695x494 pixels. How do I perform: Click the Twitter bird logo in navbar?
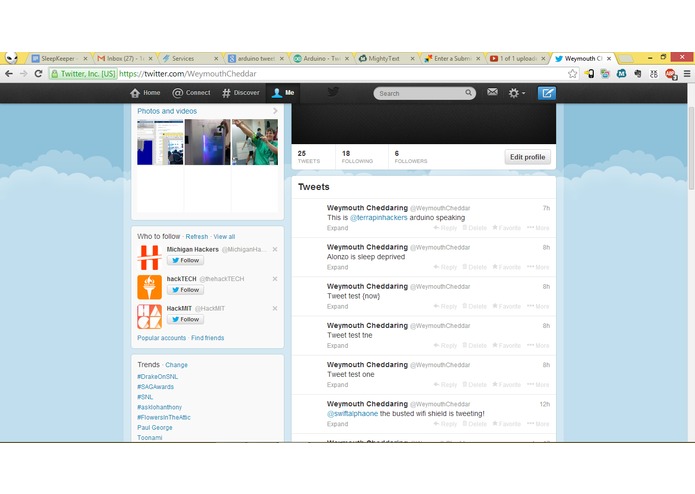point(333,92)
